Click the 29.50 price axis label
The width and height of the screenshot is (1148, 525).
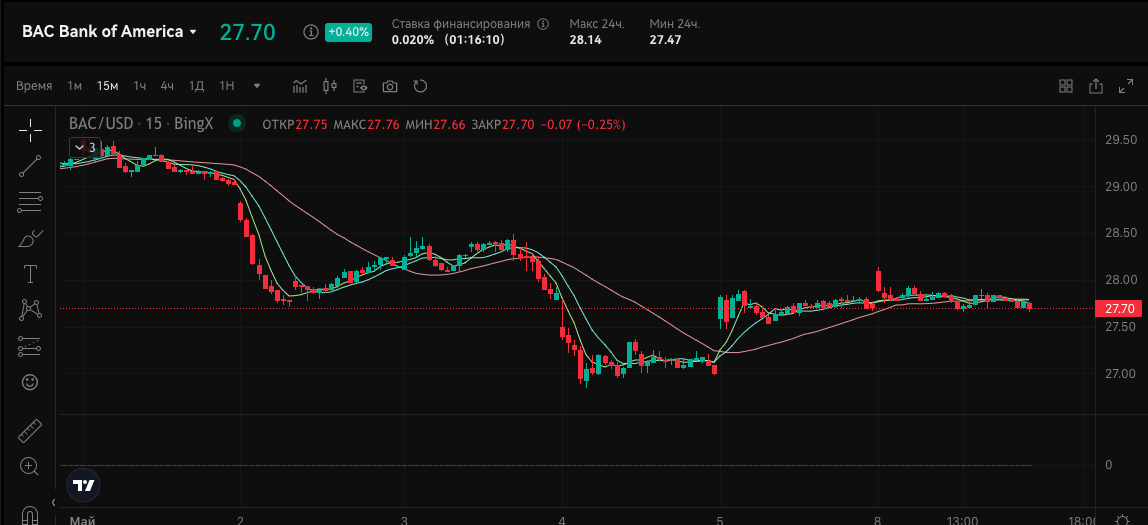pyautogui.click(x=1120, y=140)
